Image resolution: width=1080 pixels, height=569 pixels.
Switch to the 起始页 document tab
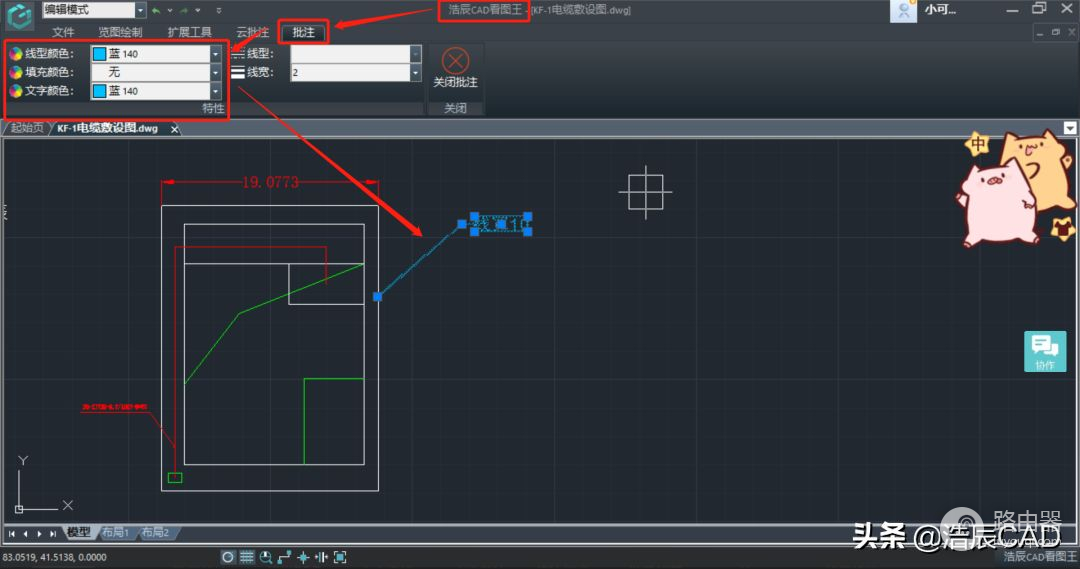click(x=27, y=128)
